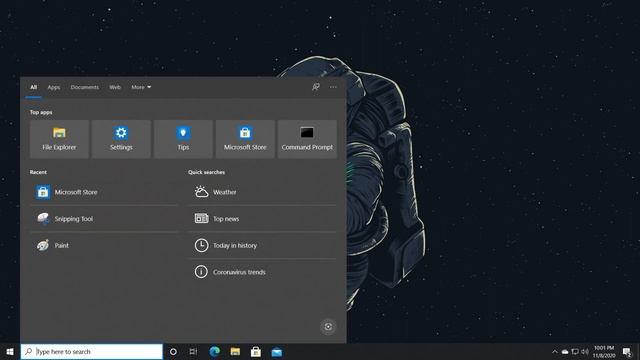Open the Mail app from the taskbar
640x360 pixels.
277,351
